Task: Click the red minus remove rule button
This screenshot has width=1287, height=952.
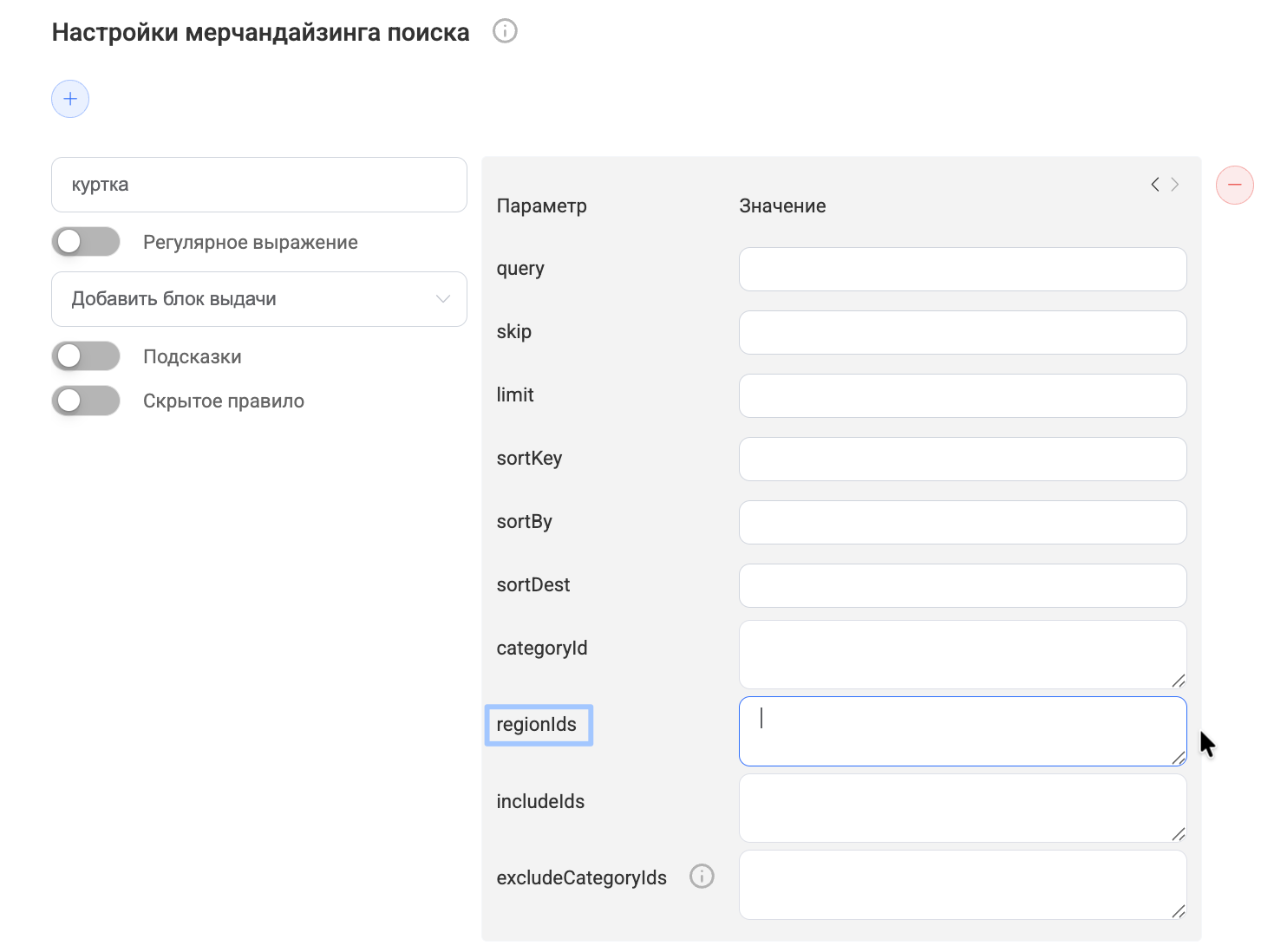Action: (x=1234, y=185)
